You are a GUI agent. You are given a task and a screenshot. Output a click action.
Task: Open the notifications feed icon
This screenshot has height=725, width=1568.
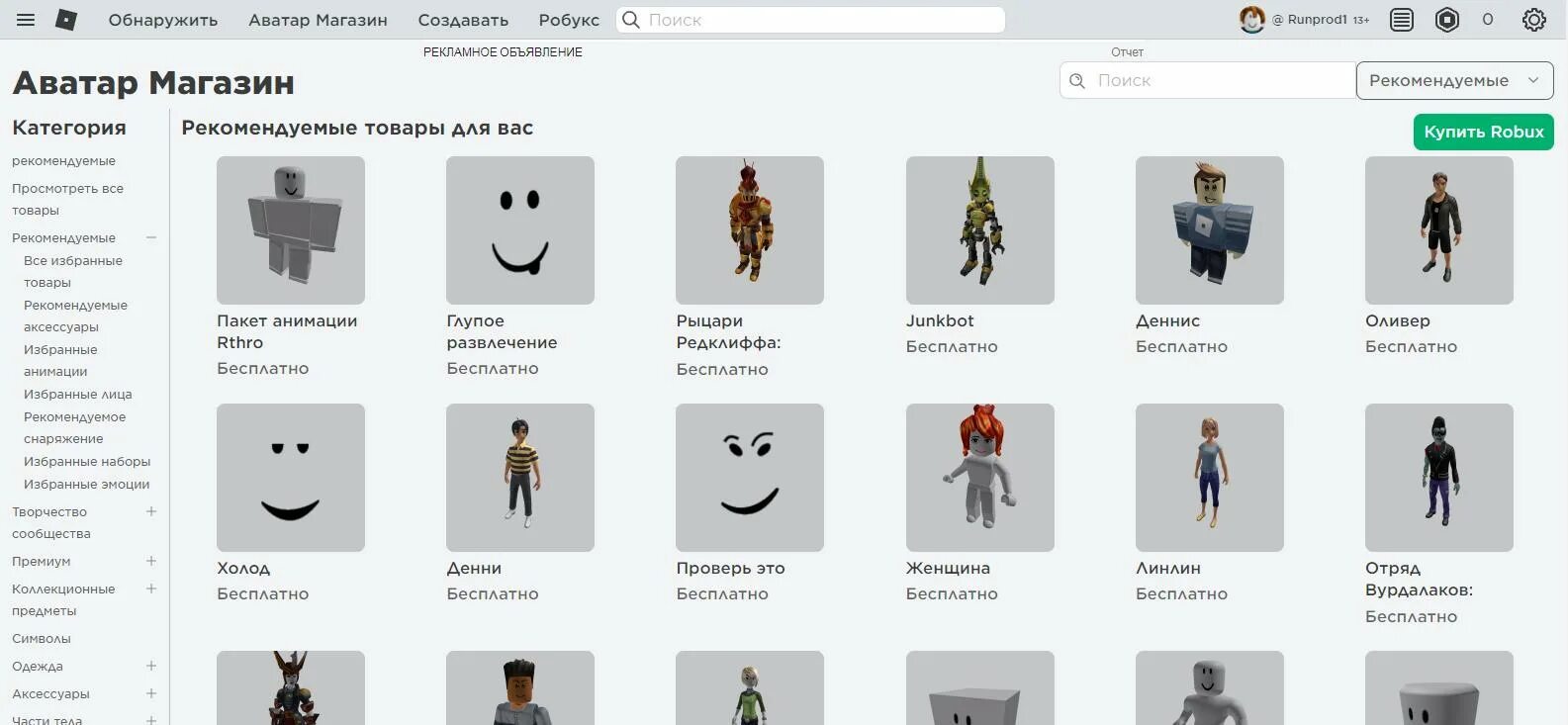point(1402,20)
